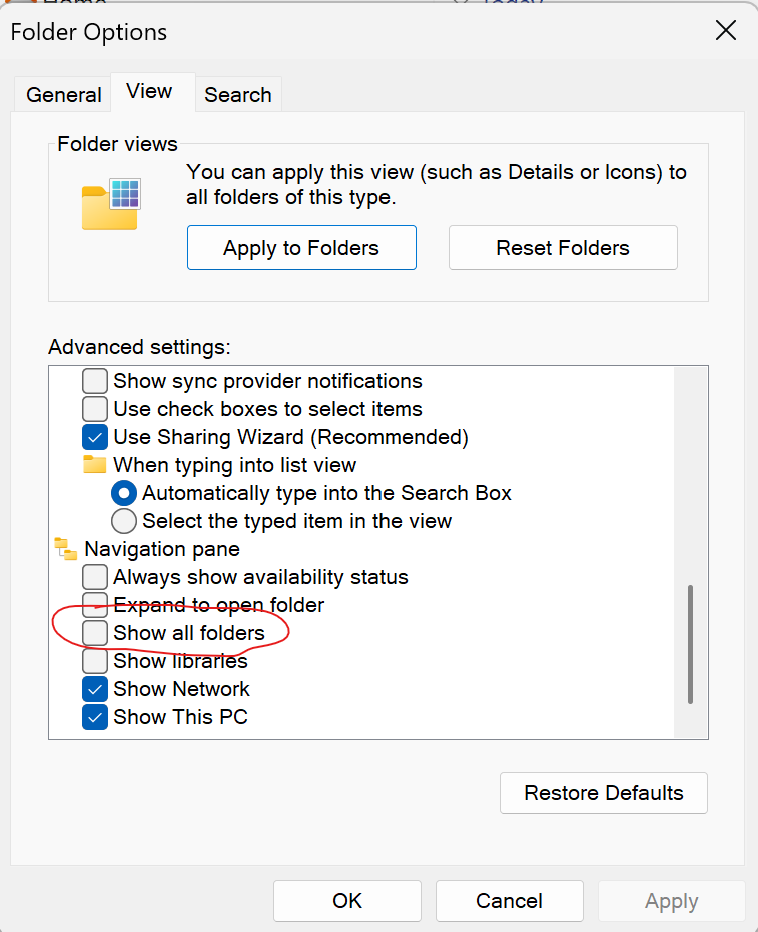Click the Folder views folder icon
This screenshot has height=932, width=758.
110,204
